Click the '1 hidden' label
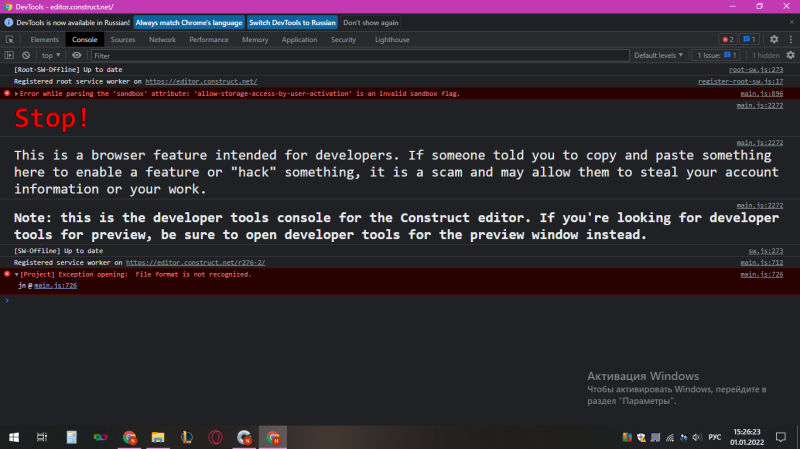Viewport: 800px width, 449px height. pos(765,55)
